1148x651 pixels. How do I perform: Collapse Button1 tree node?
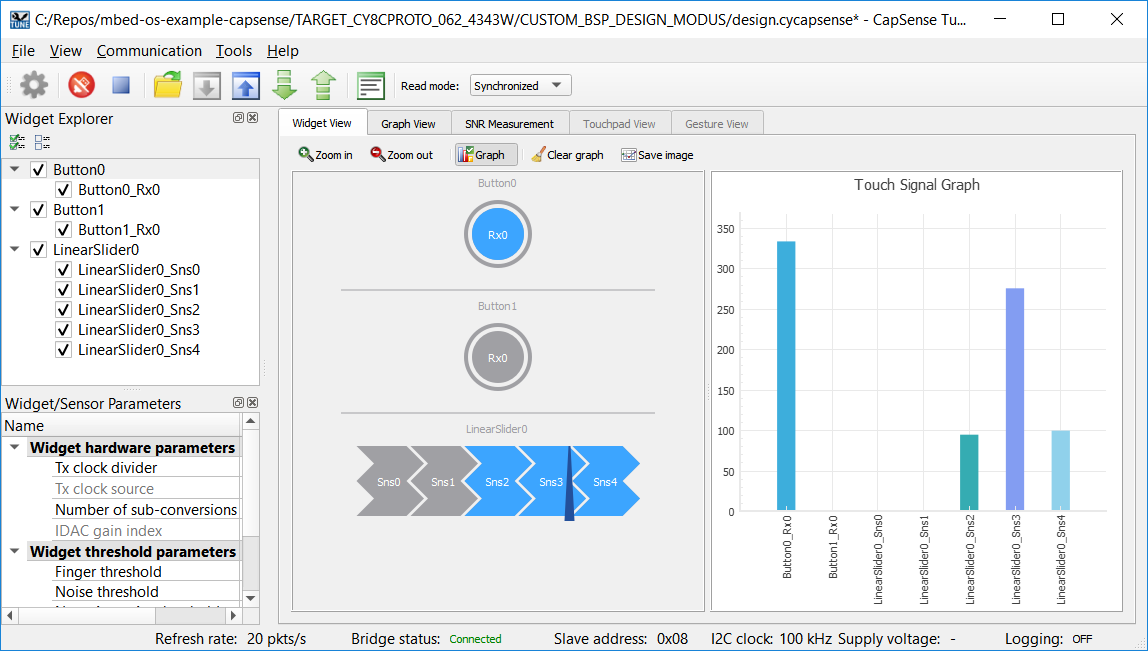[x=15, y=209]
